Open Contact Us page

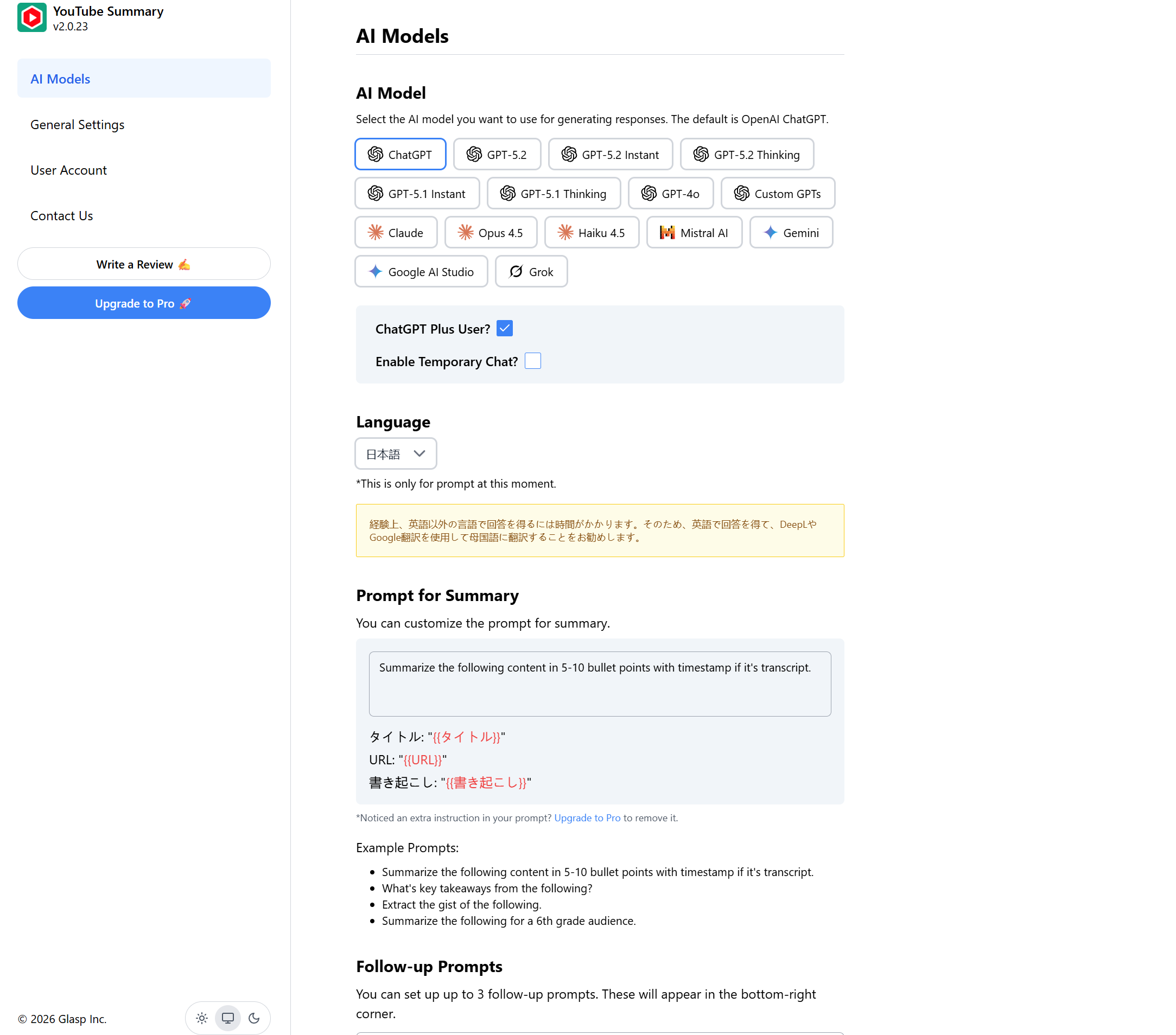[x=61, y=216]
